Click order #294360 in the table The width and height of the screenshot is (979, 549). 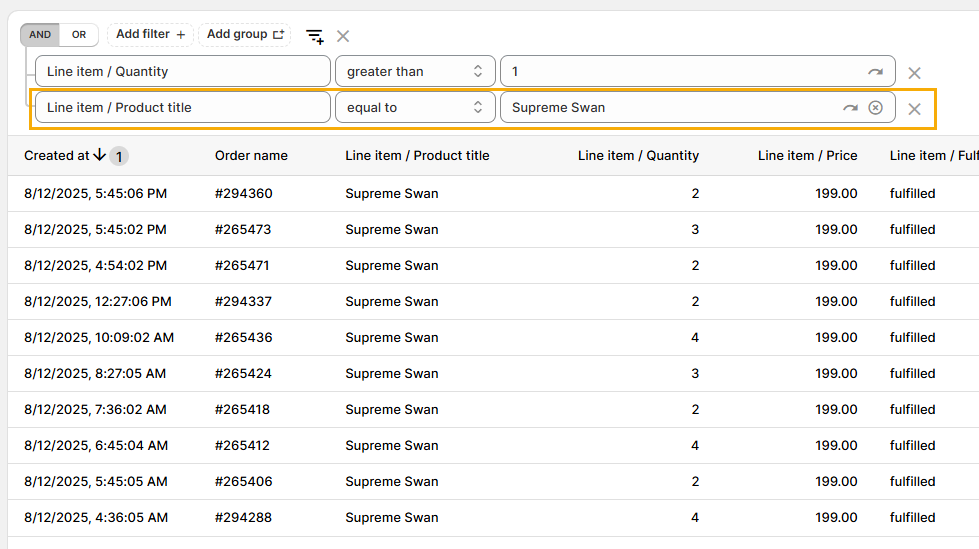[243, 194]
